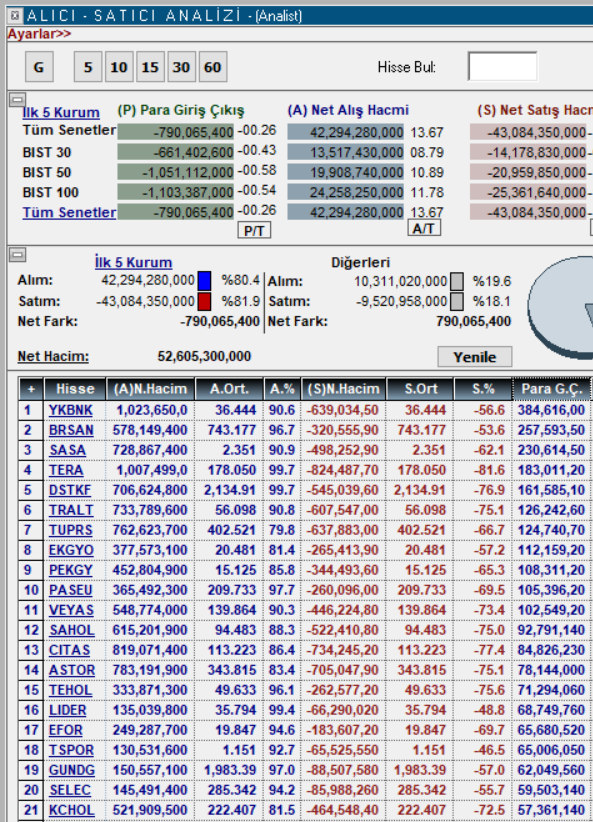
Task: Open TERA stock link
Action: click(x=66, y=470)
